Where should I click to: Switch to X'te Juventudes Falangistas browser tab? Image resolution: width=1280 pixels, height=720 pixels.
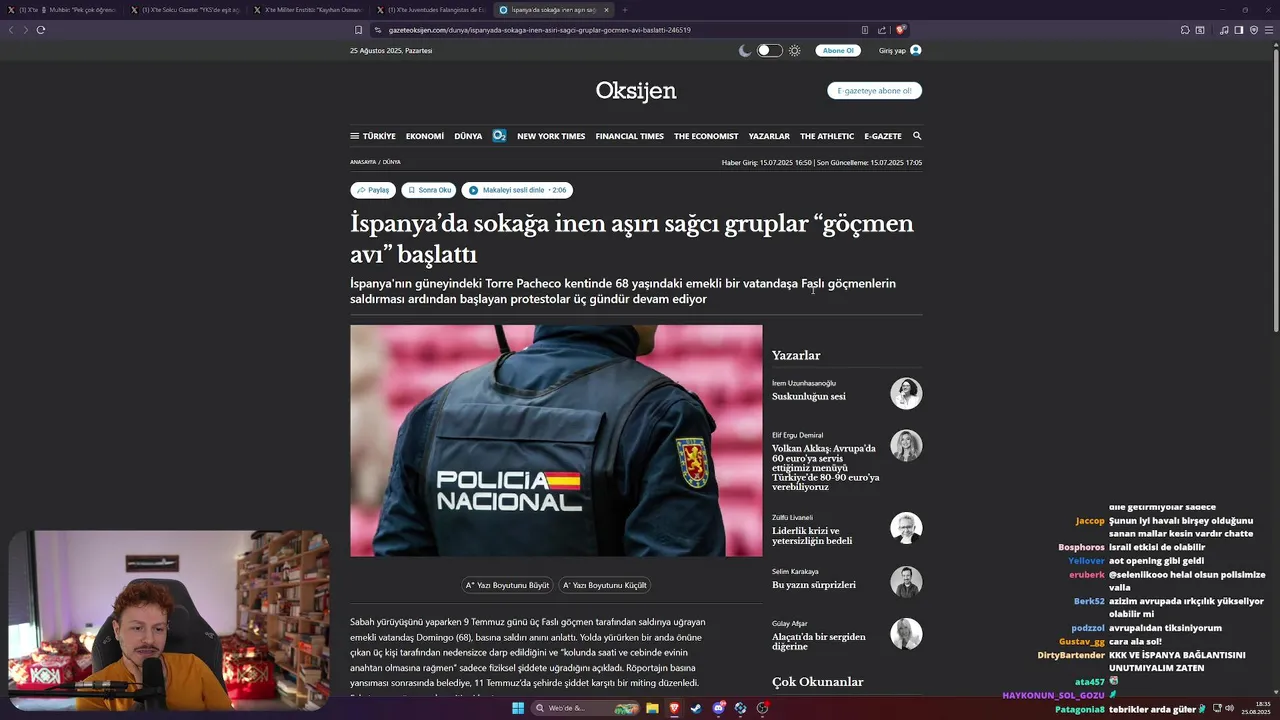[431, 10]
